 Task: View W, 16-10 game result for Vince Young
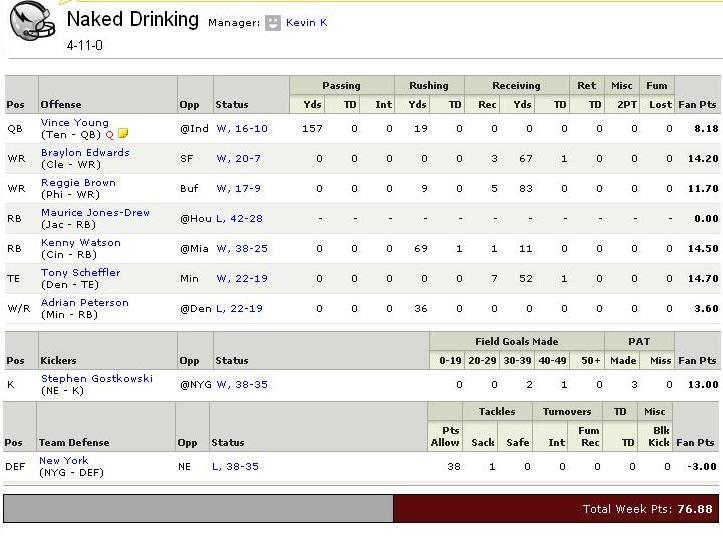point(242,129)
